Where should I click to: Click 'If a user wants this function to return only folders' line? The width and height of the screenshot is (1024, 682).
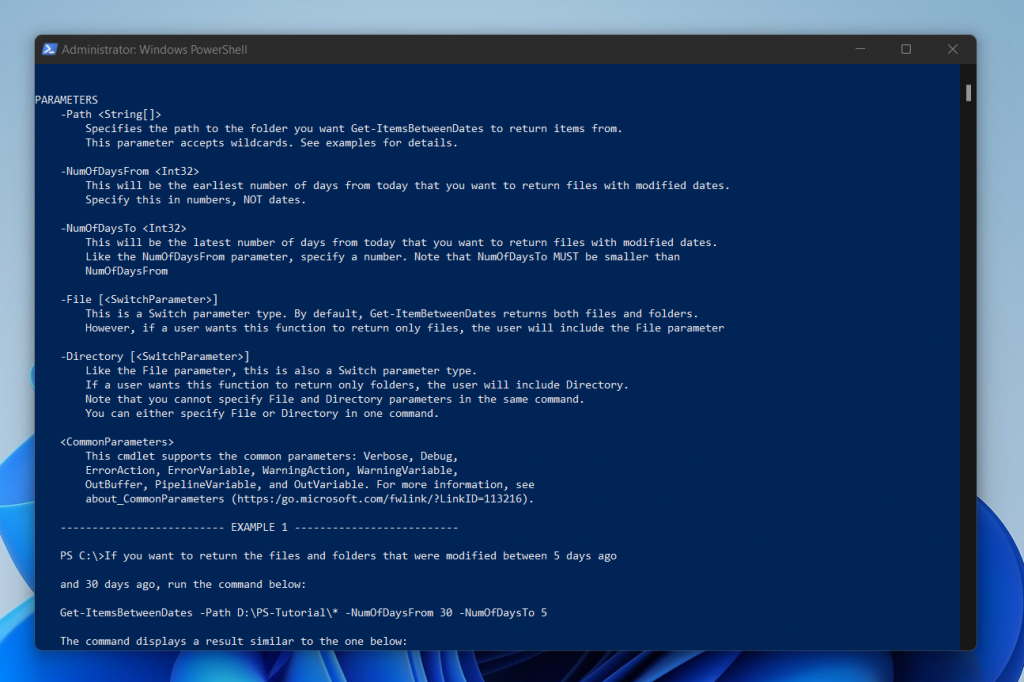(357, 385)
